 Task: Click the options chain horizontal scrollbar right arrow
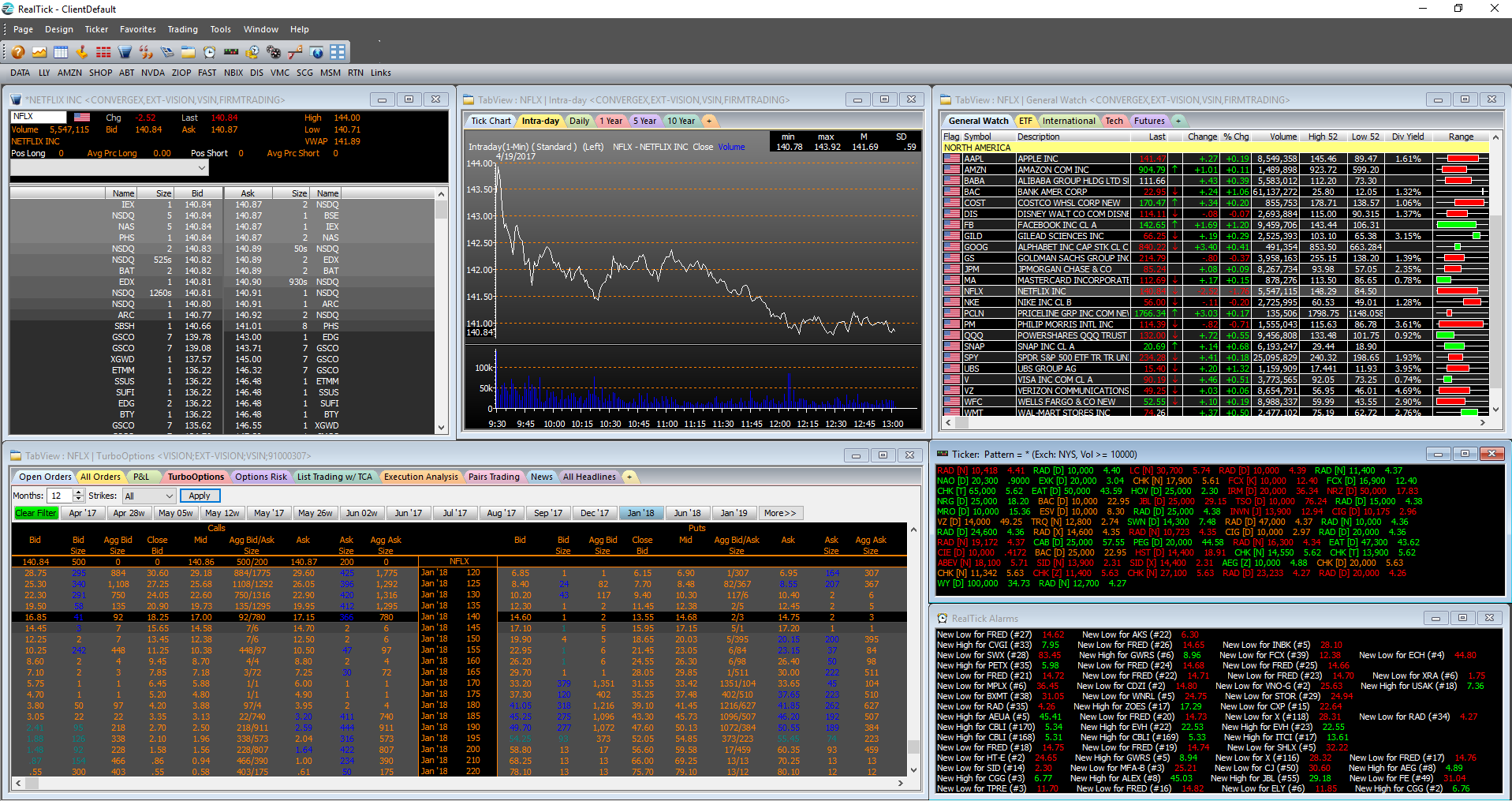point(901,784)
